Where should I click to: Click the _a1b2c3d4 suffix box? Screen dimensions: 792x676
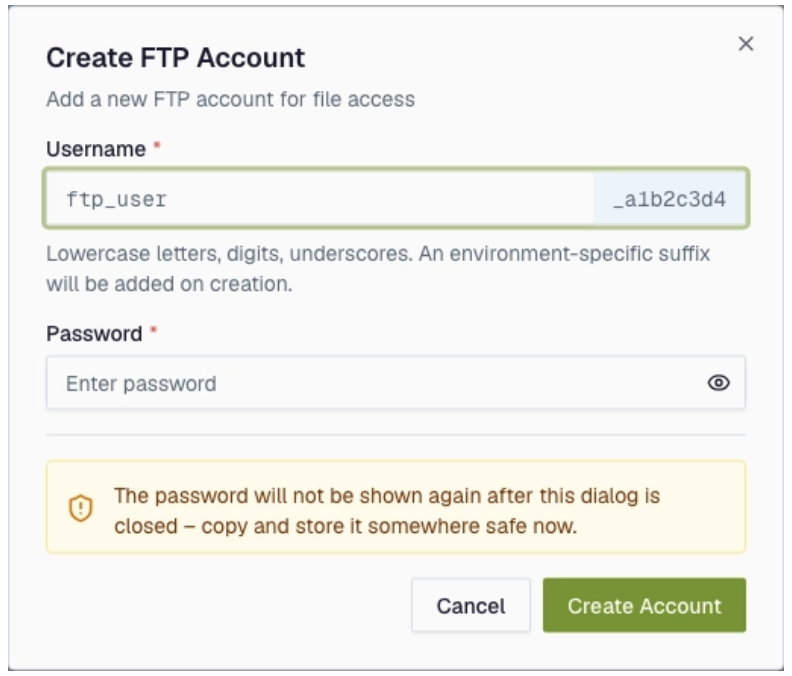click(669, 199)
